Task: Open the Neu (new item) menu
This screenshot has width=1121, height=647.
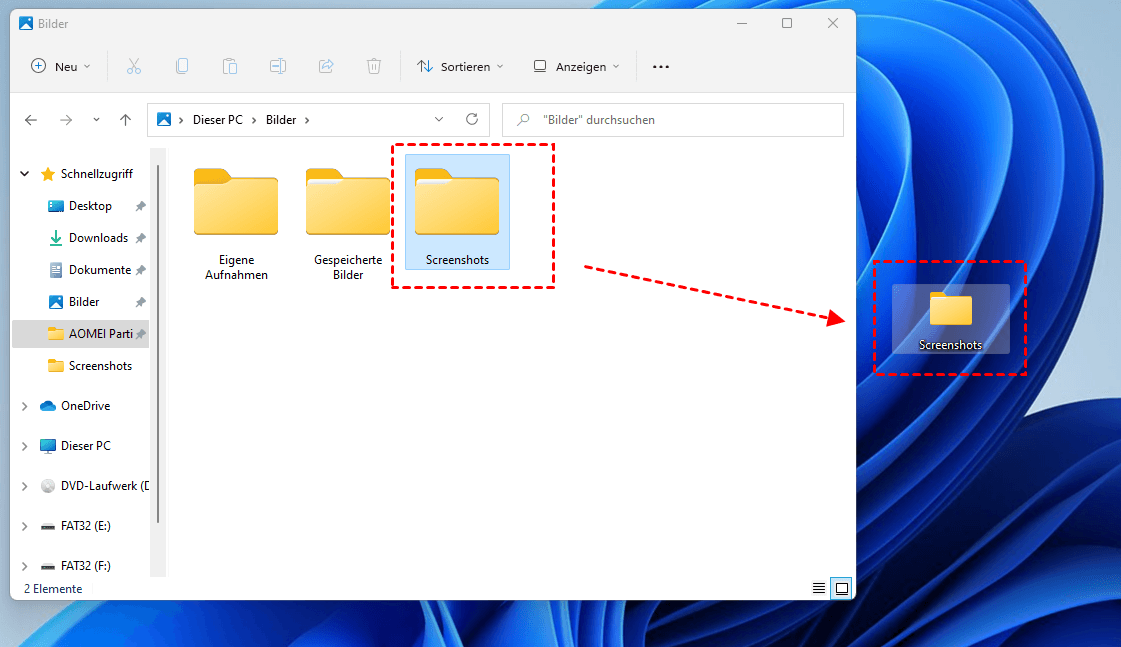Action: click(61, 66)
